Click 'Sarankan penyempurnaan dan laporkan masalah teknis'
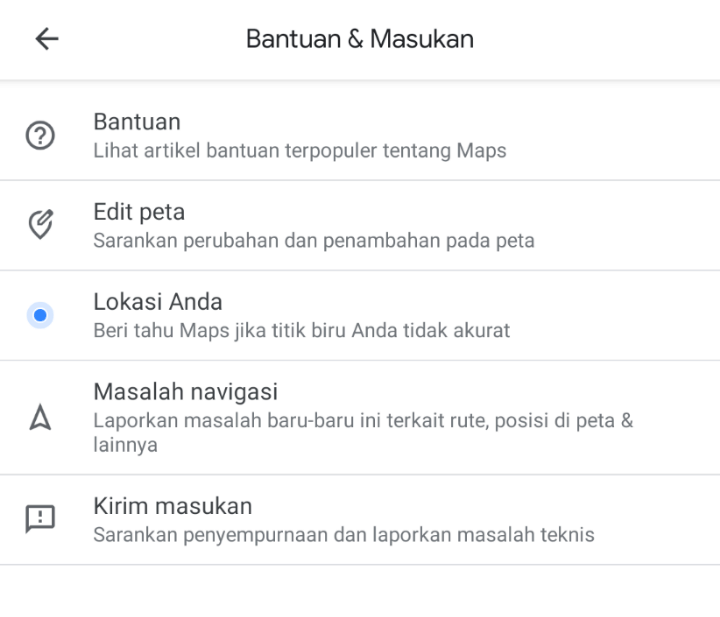Viewport: 720px width, 617px height. (344, 534)
